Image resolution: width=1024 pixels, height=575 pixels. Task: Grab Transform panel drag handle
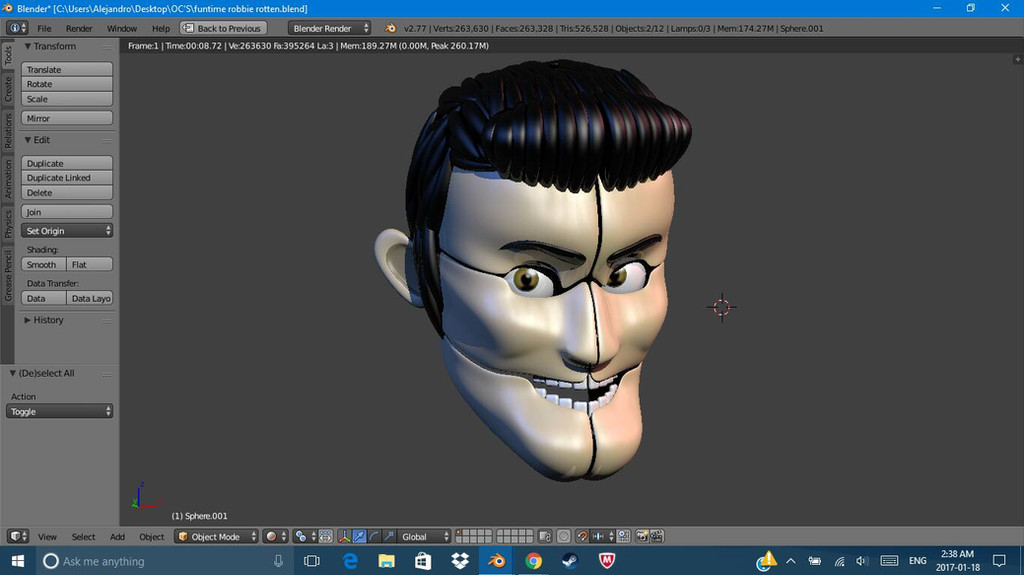click(x=106, y=46)
